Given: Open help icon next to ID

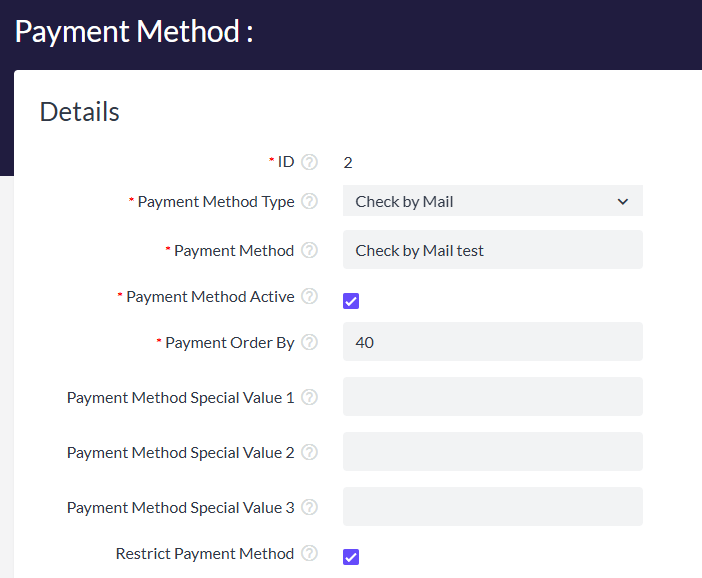Looking at the screenshot, I should point(309,162).
